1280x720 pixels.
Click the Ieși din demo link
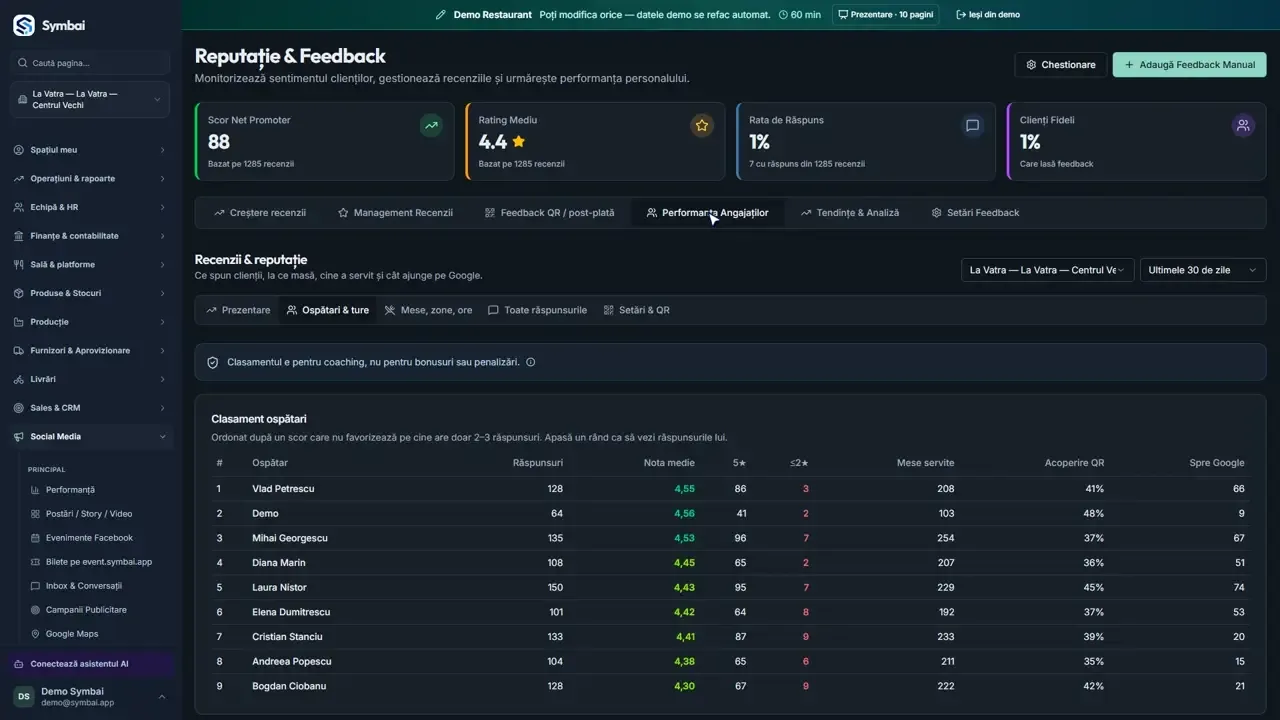[x=988, y=15]
